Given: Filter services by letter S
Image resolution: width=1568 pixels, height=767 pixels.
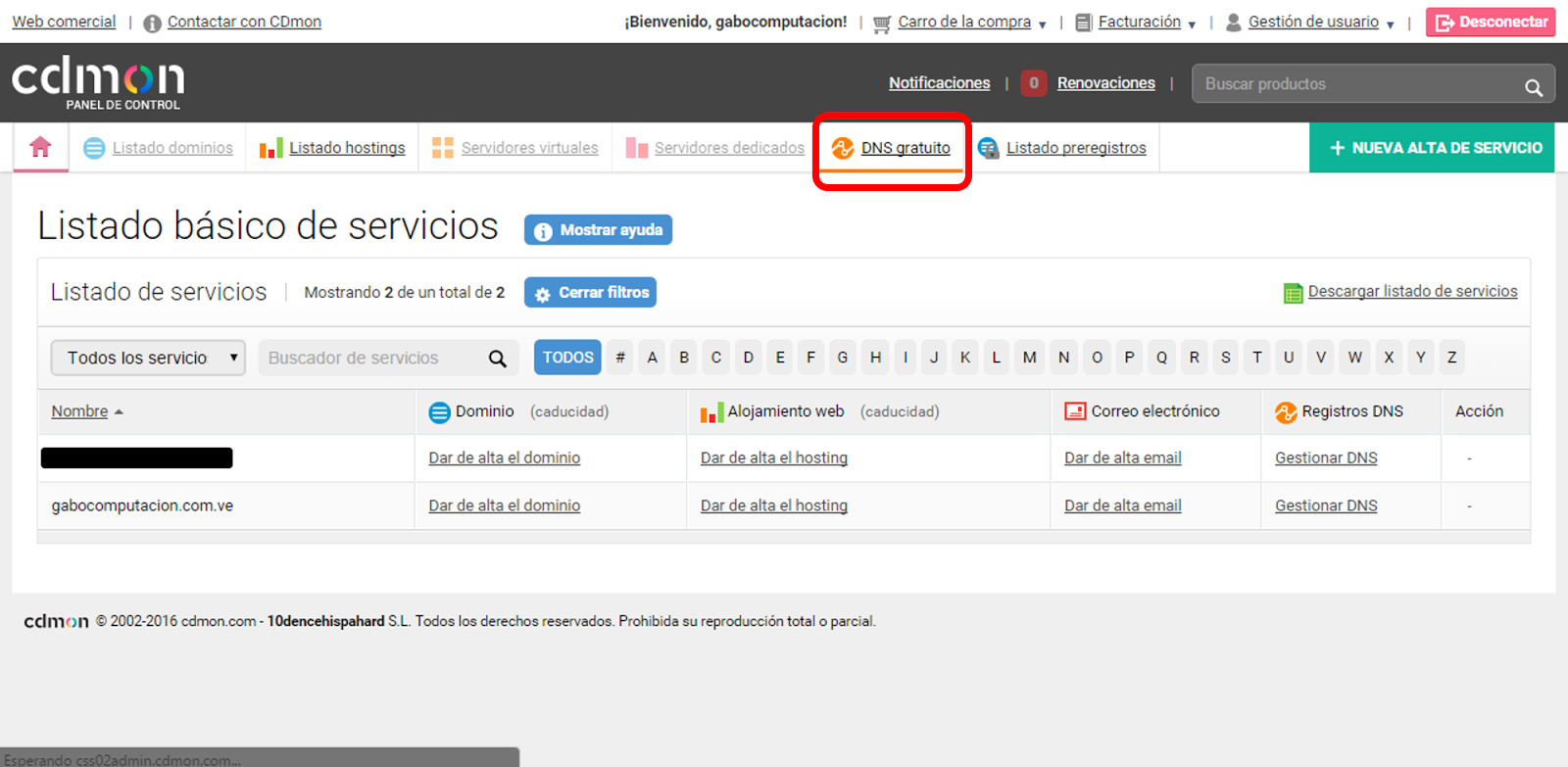Looking at the screenshot, I should click(1225, 358).
